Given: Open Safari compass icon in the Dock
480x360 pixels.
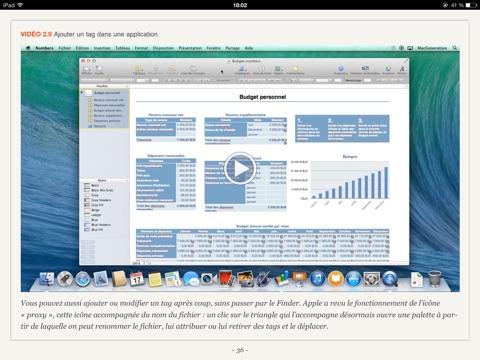Looking at the screenshot, I should click(x=83, y=279).
